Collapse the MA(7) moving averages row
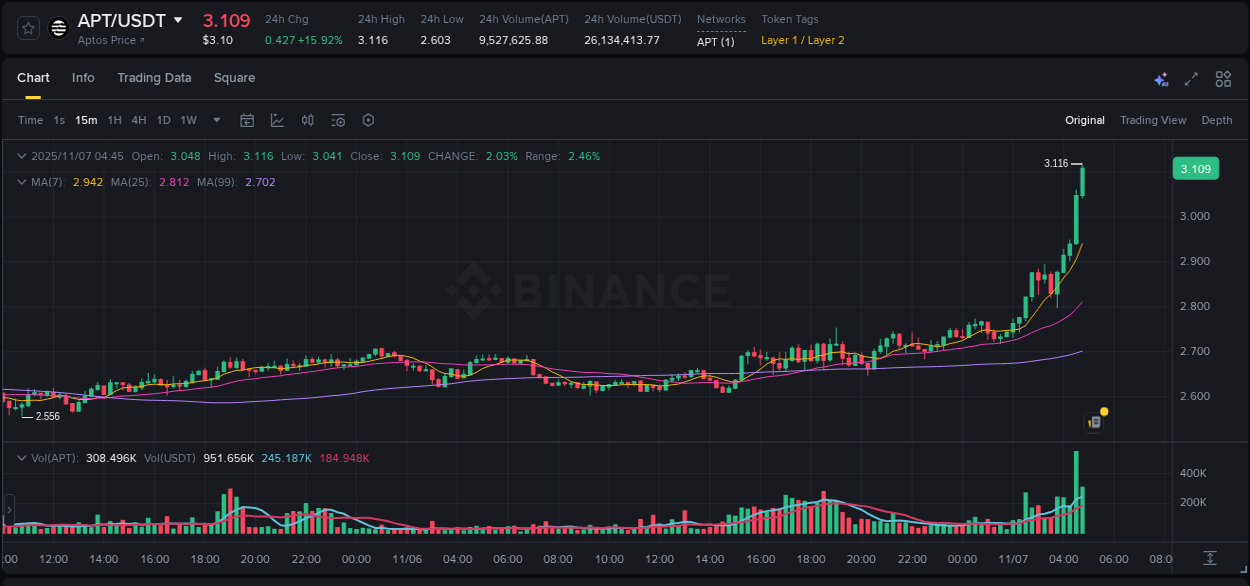The image size is (1250, 586). (x=22, y=182)
